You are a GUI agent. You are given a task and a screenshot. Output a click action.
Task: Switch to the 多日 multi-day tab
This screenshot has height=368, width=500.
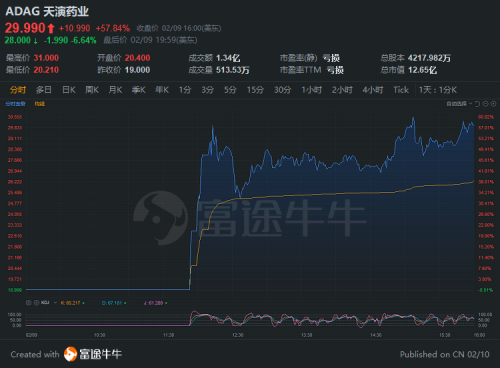click(44, 90)
